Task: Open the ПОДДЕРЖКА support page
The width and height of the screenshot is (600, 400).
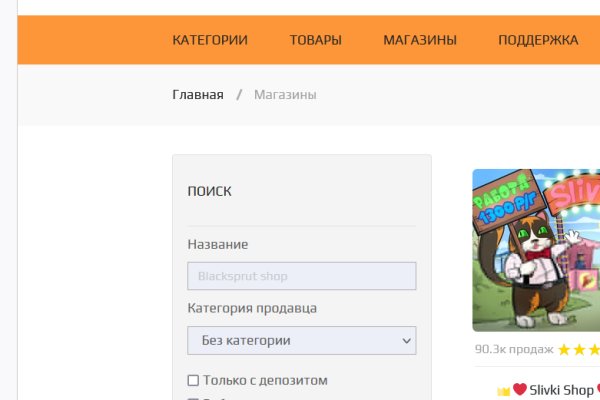Action: 538,40
